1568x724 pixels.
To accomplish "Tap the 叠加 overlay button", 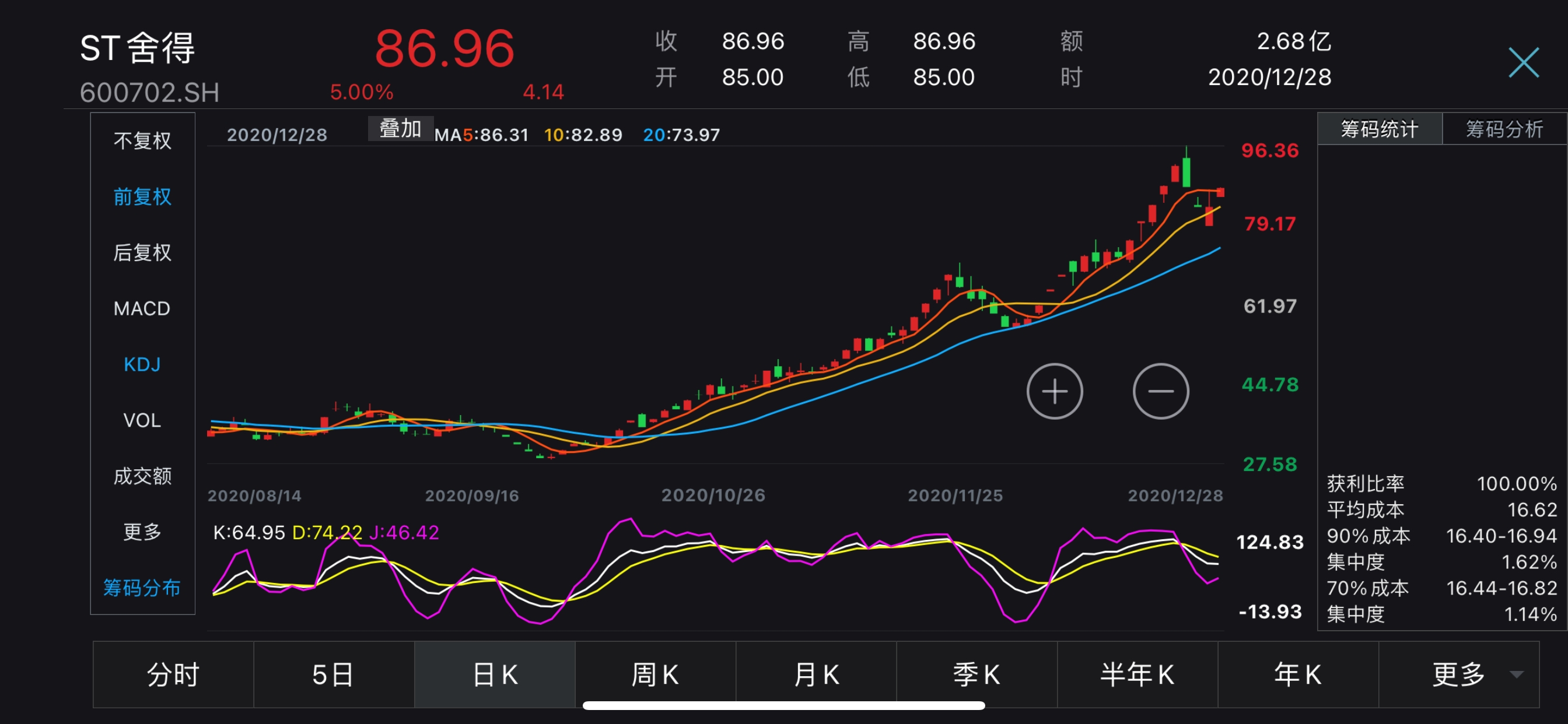I will click(401, 128).
